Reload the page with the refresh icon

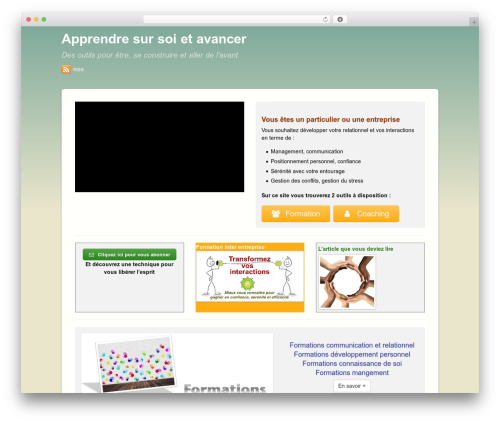click(x=325, y=20)
